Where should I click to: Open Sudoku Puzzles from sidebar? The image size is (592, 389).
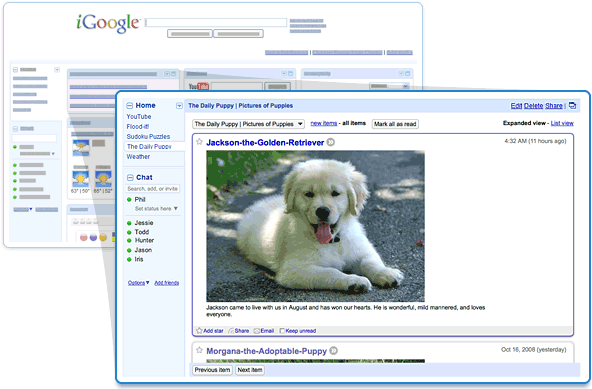point(148,136)
